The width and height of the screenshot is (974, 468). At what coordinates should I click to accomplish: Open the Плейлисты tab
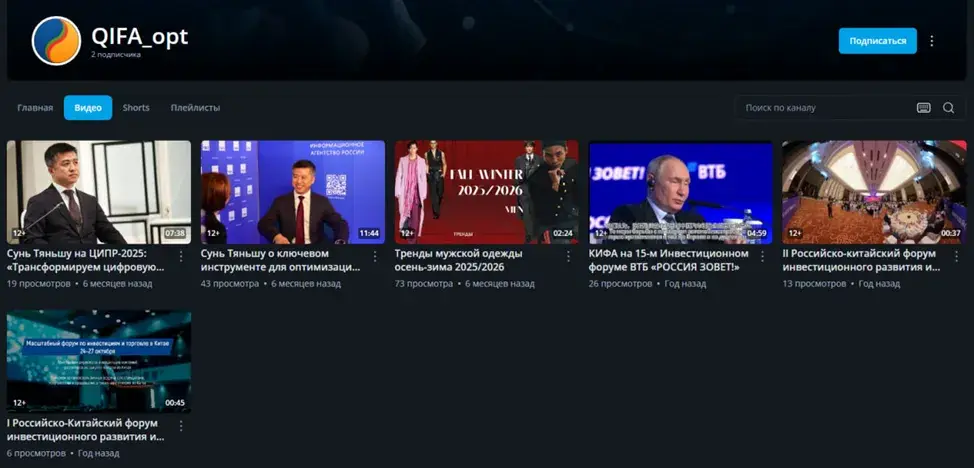(x=195, y=108)
